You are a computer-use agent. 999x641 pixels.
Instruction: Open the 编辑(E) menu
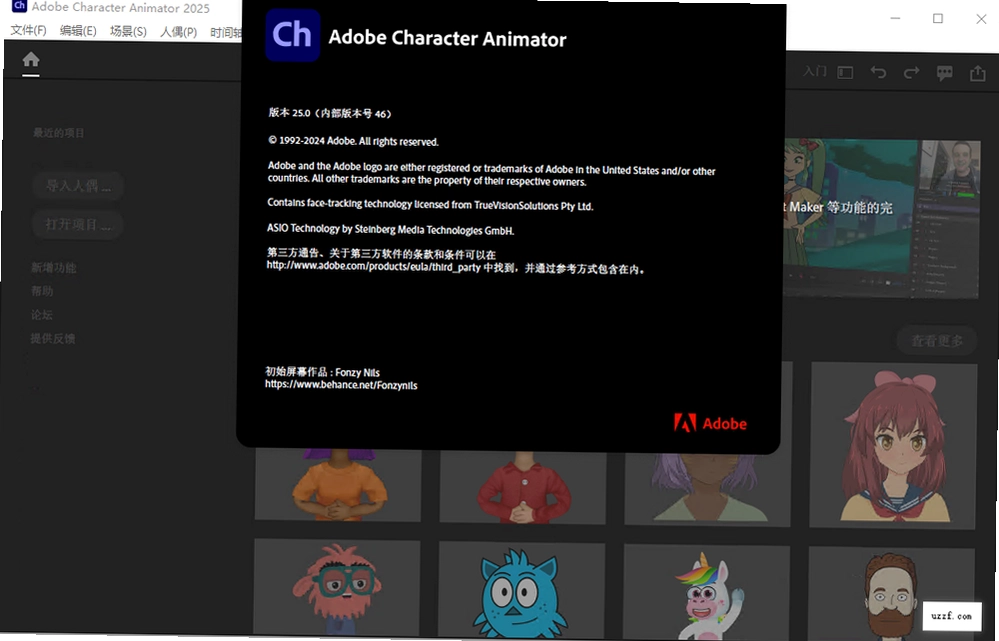point(78,31)
